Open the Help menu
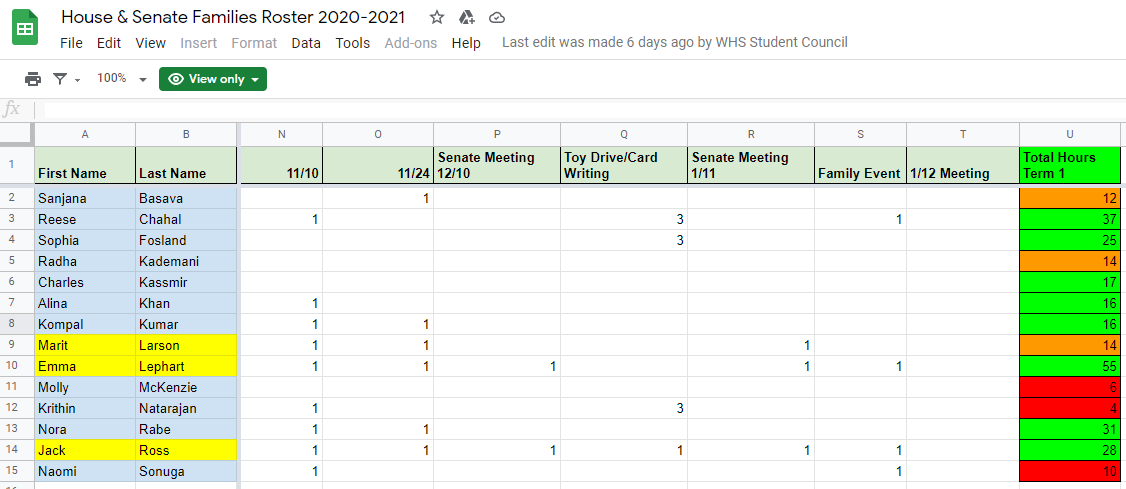Screen dimensions: 1126x489 point(466,43)
